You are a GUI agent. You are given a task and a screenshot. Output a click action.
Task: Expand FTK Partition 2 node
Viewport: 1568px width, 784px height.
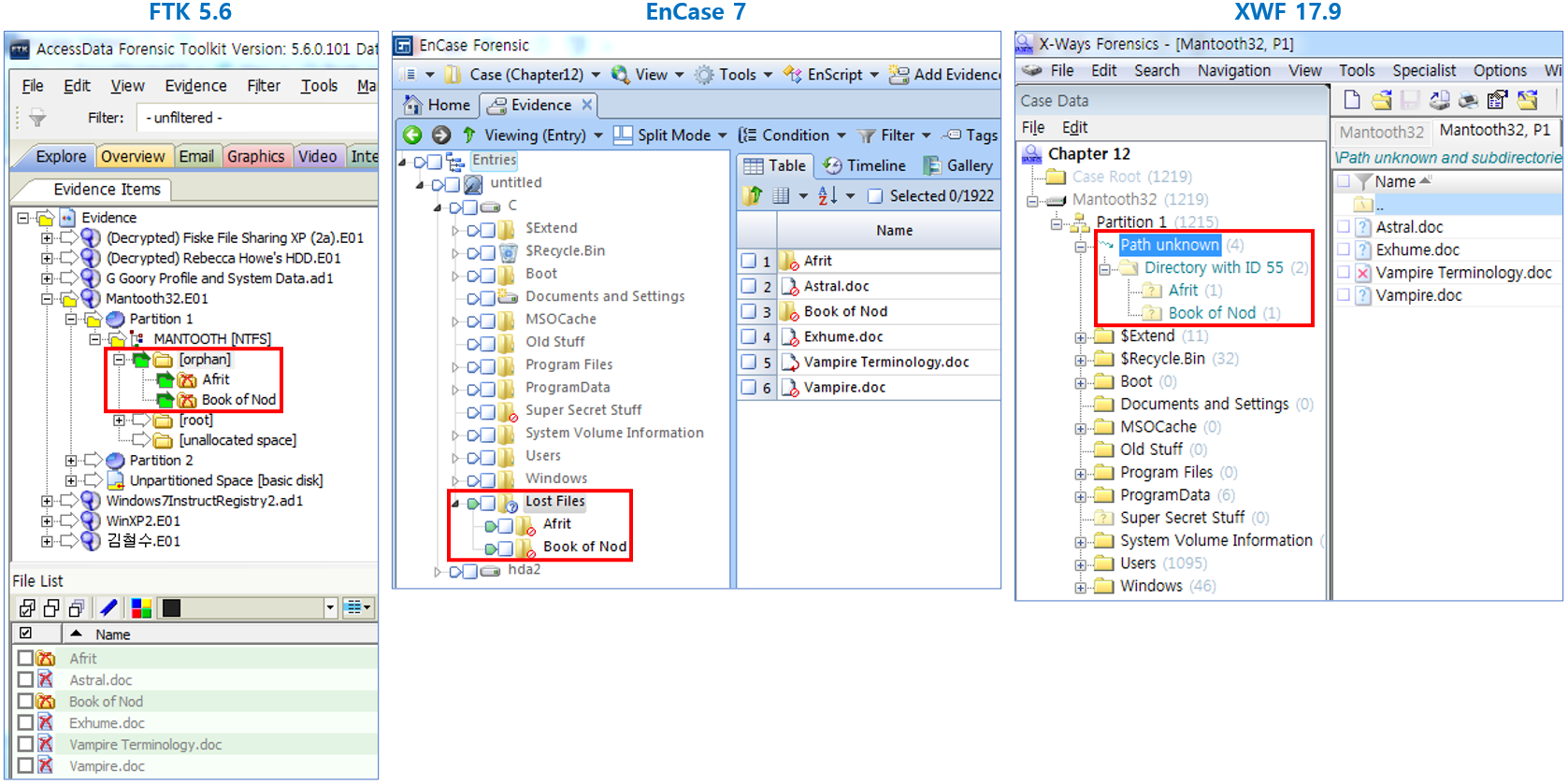pos(70,461)
